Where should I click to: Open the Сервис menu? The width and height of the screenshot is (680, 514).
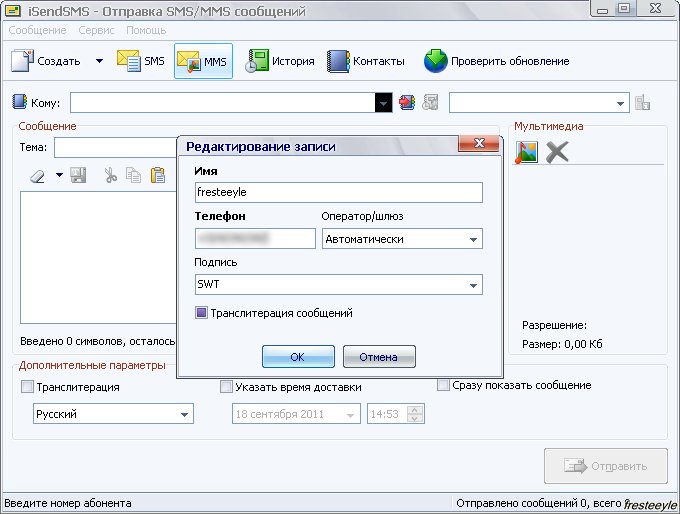[96, 31]
